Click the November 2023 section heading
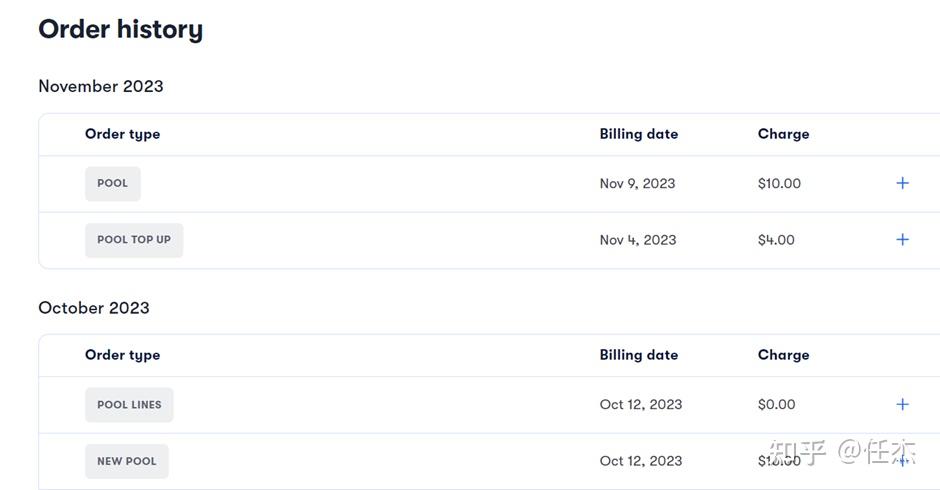Viewport: 940px width, 490px height. click(100, 86)
